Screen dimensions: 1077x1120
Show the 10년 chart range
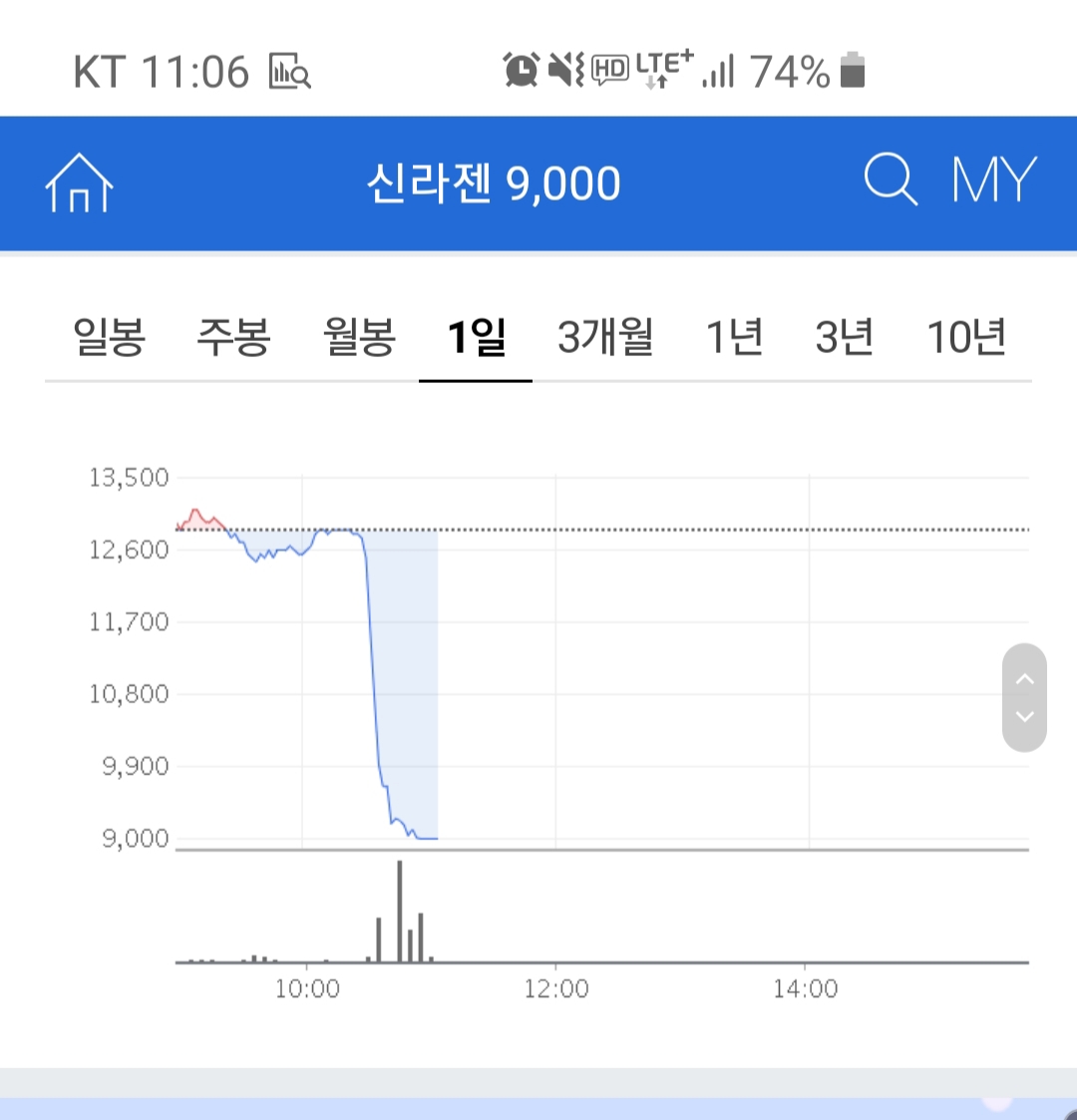pos(966,337)
